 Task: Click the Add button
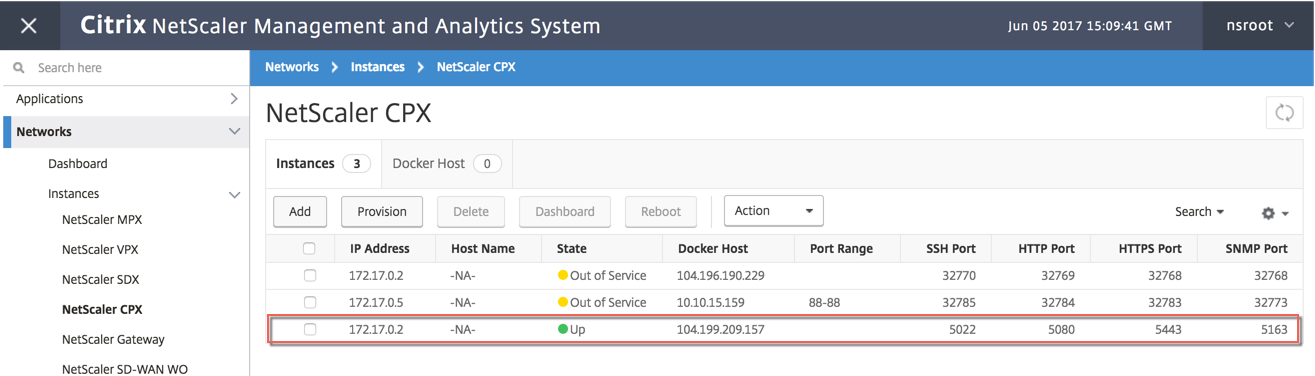pos(300,212)
